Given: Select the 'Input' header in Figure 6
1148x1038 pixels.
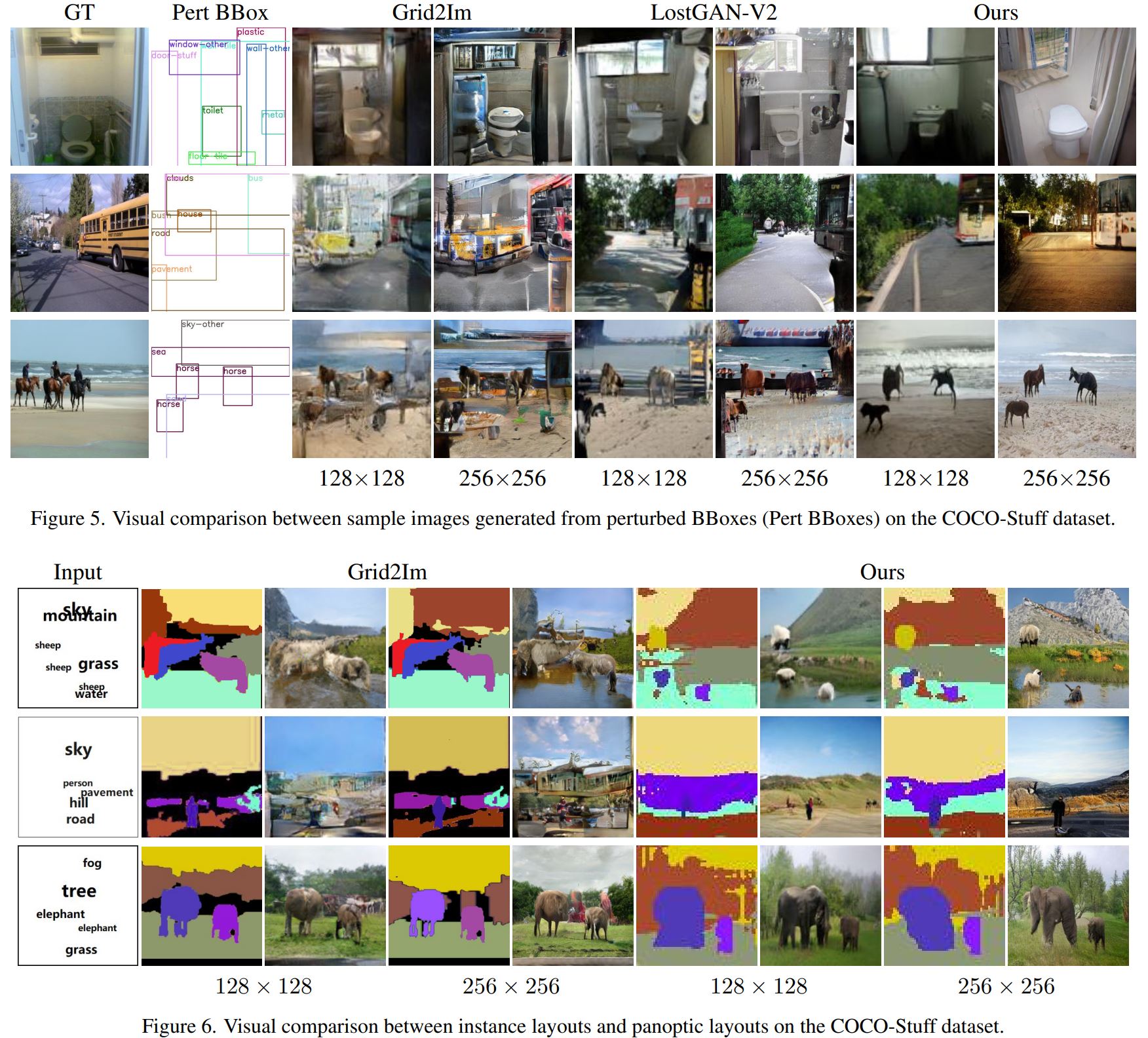Looking at the screenshot, I should point(78,573).
